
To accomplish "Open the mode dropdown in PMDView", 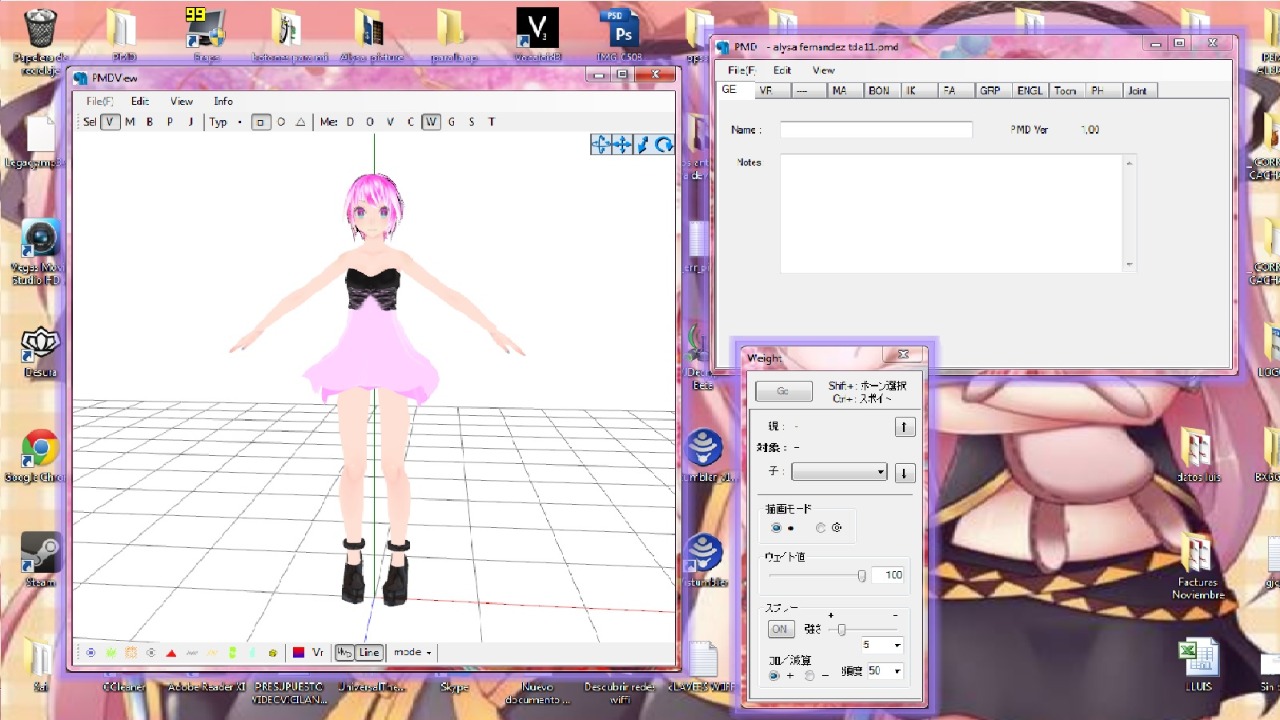I will (x=412, y=653).
